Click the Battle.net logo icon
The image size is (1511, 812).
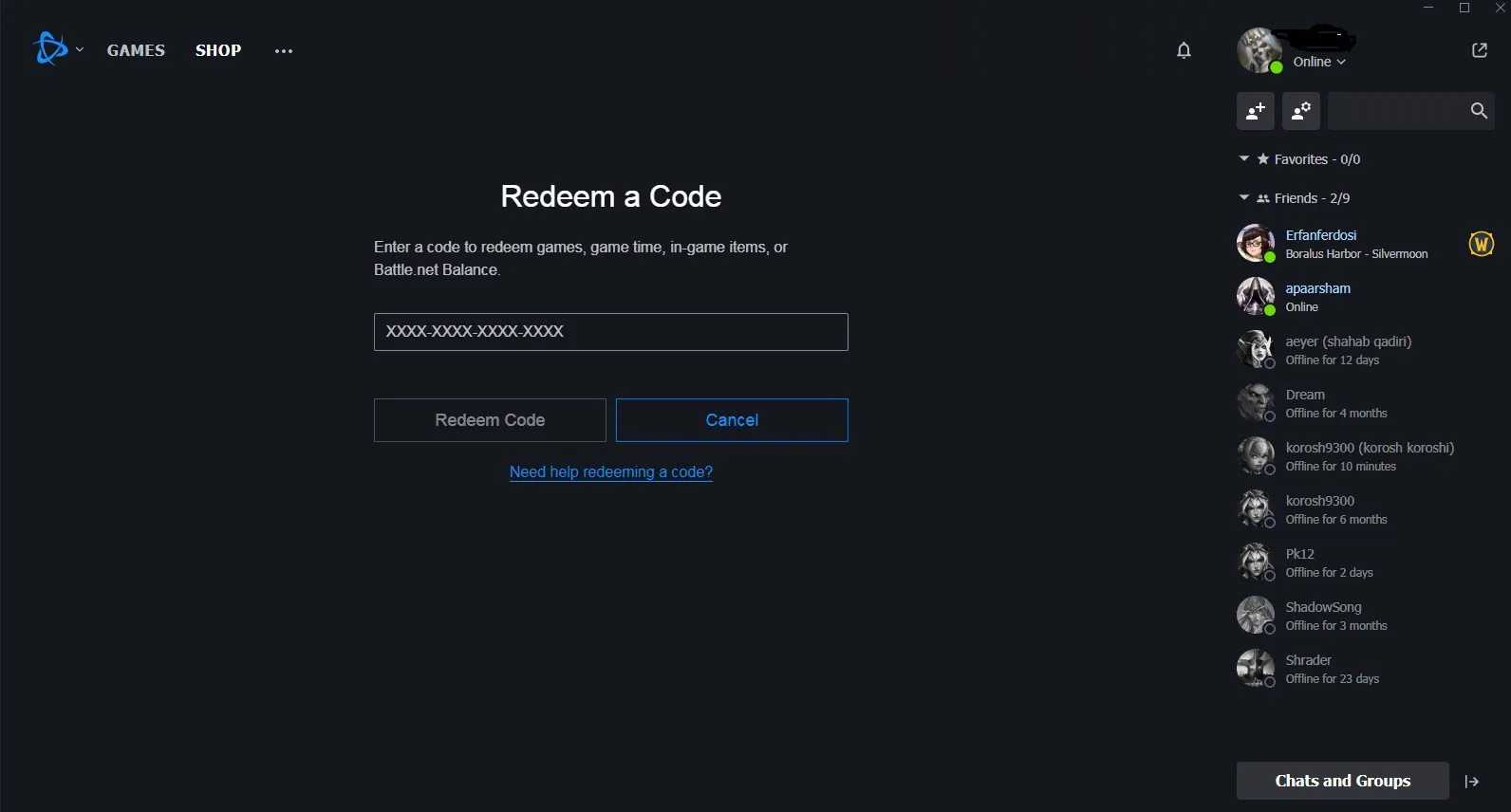(x=50, y=48)
